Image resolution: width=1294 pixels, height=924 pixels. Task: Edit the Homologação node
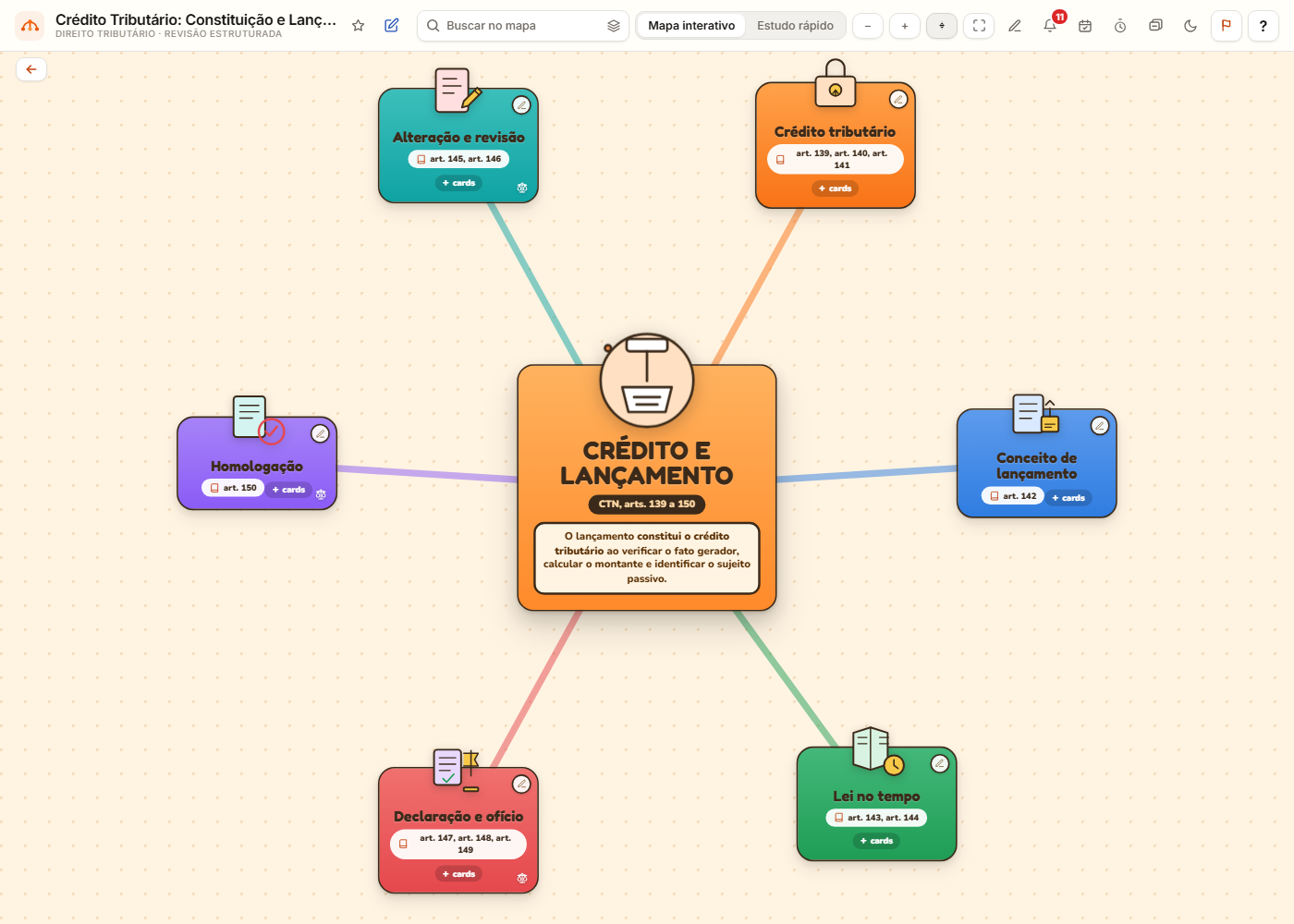pos(320,433)
